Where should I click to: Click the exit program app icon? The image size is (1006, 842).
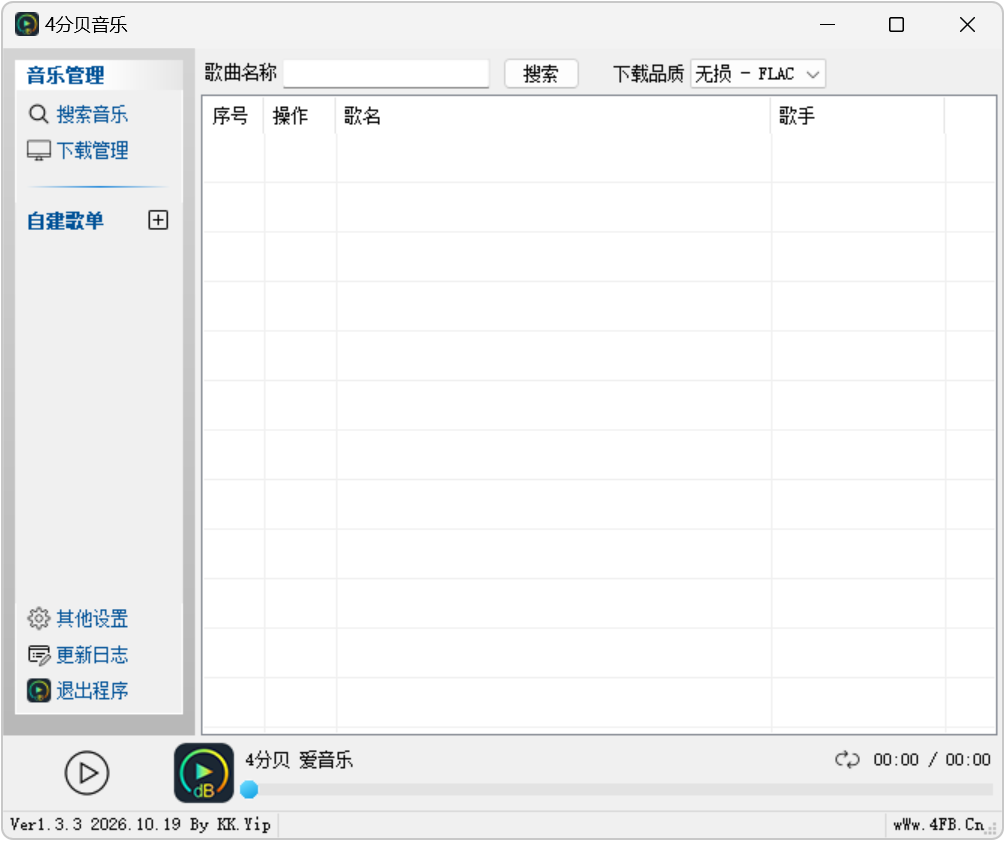38,691
